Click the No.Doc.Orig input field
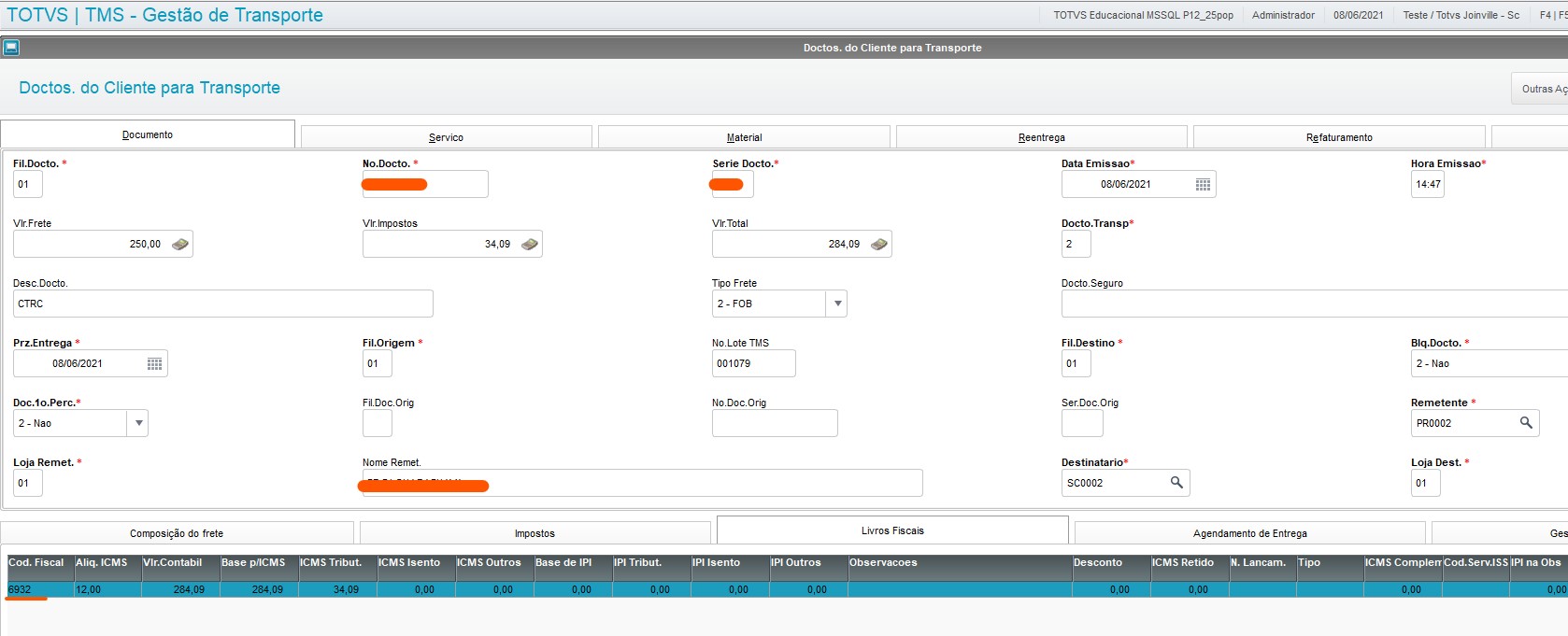This screenshot has width=1568, height=636. point(775,423)
